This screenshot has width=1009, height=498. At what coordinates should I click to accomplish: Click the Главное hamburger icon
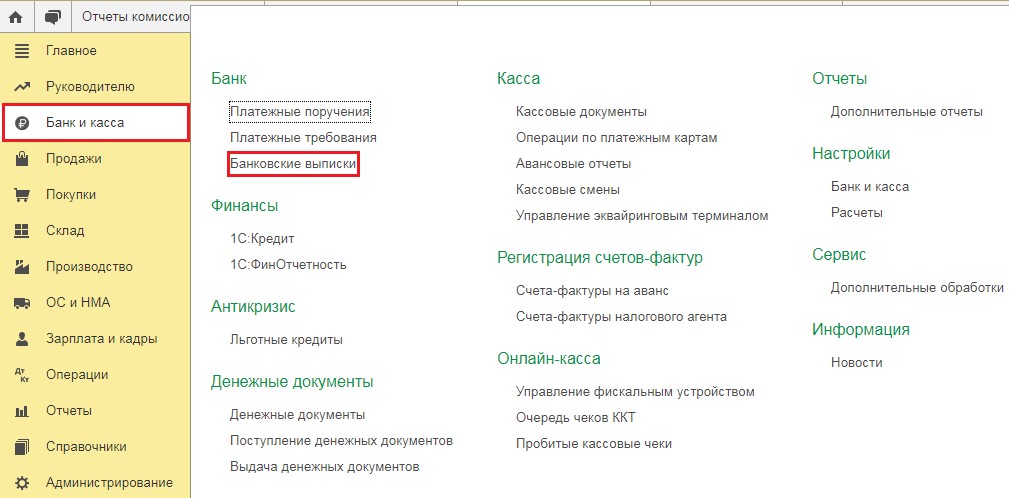pos(22,51)
